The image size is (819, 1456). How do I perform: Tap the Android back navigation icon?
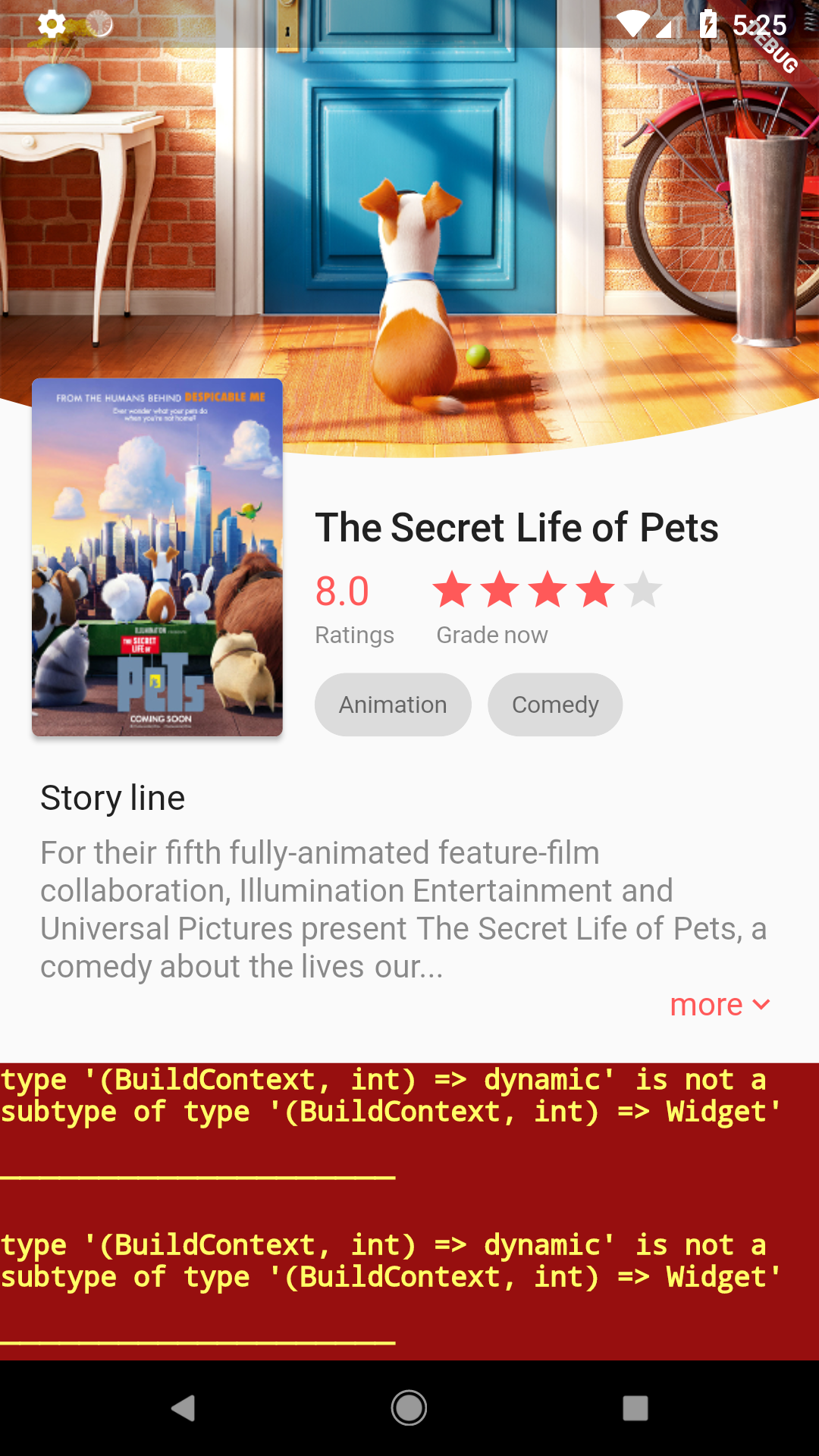(x=184, y=1408)
